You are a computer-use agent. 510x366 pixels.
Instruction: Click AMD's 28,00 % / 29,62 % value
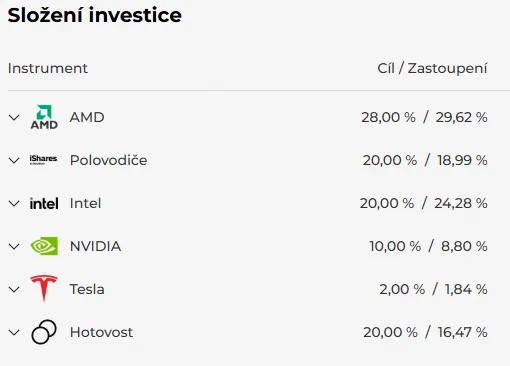tap(424, 117)
